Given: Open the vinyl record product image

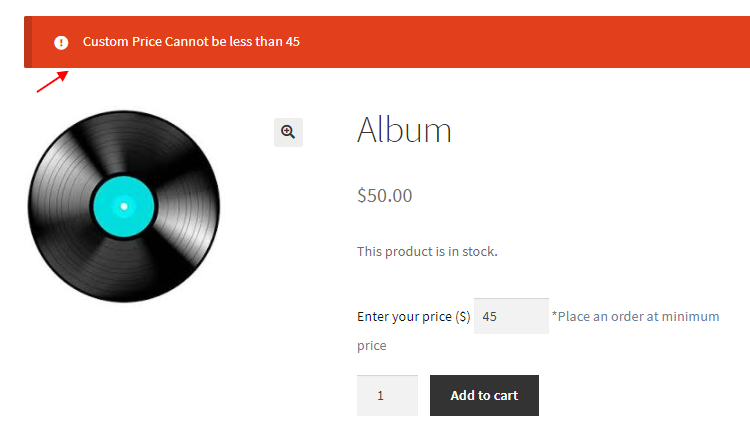Looking at the screenshot, I should point(124,207).
